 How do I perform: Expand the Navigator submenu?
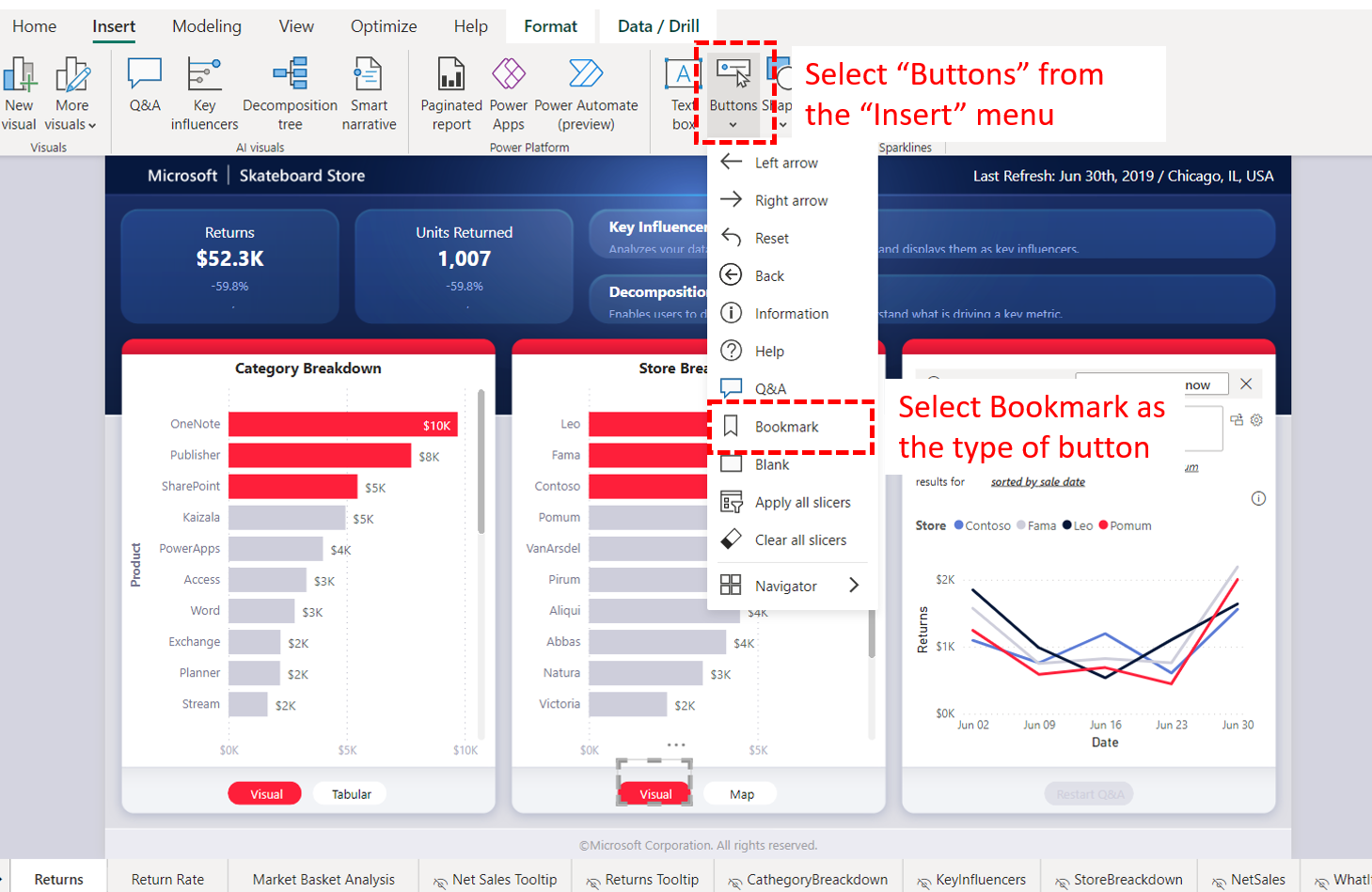(x=791, y=586)
